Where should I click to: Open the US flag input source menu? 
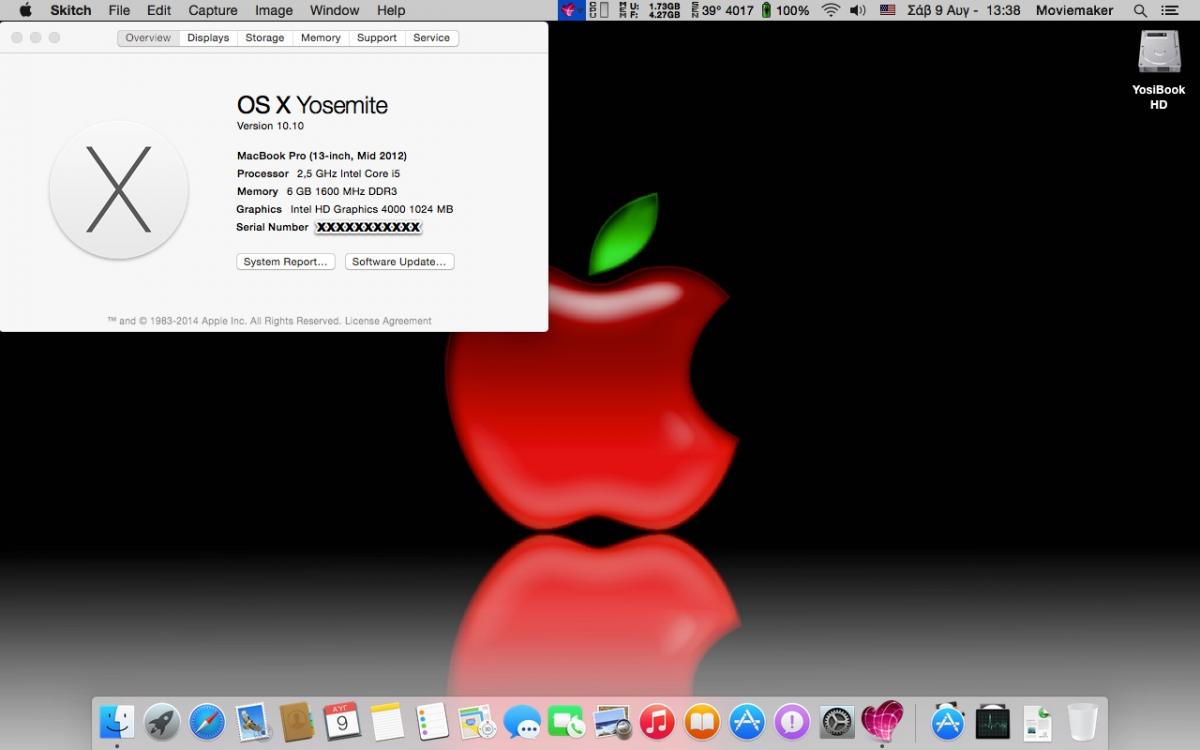[x=887, y=10]
